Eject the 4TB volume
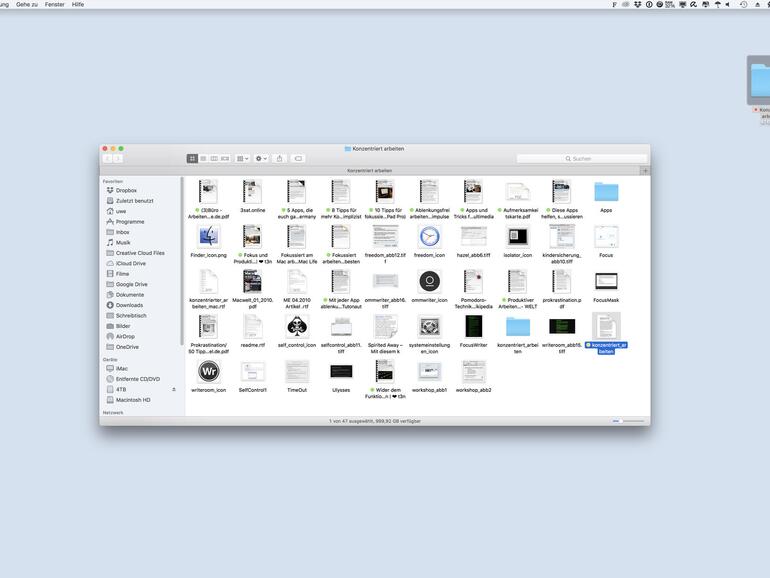The width and height of the screenshot is (770, 578). (x=174, y=390)
